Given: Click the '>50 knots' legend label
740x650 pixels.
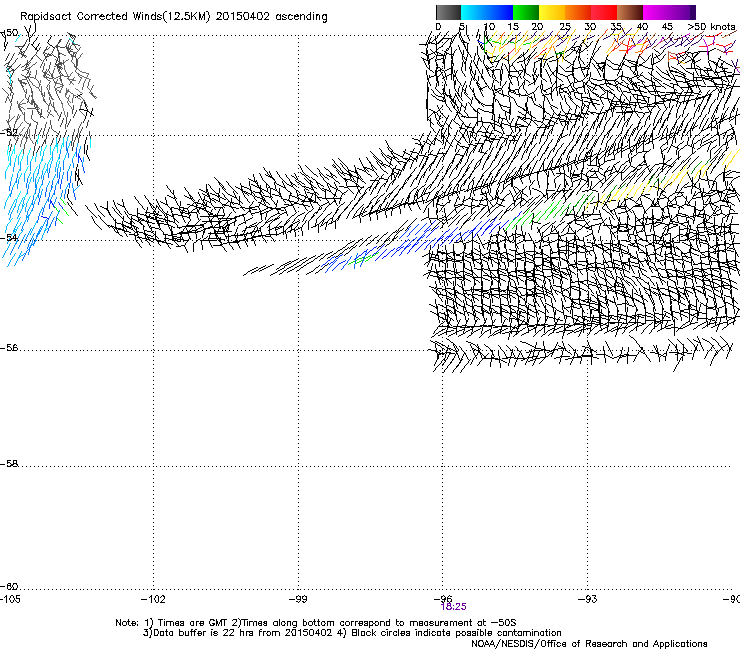Looking at the screenshot, I should 711,26.
